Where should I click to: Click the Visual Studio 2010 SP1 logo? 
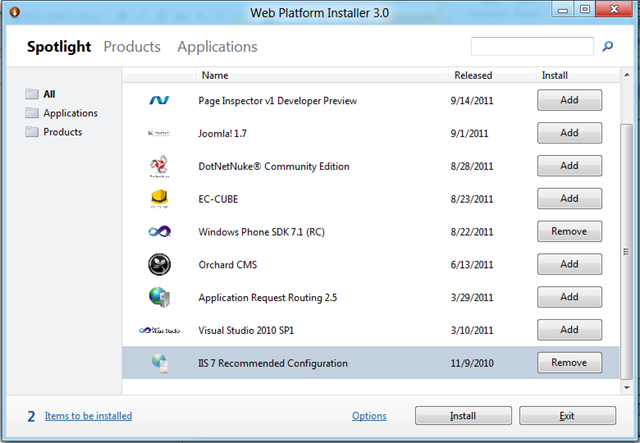pos(159,330)
